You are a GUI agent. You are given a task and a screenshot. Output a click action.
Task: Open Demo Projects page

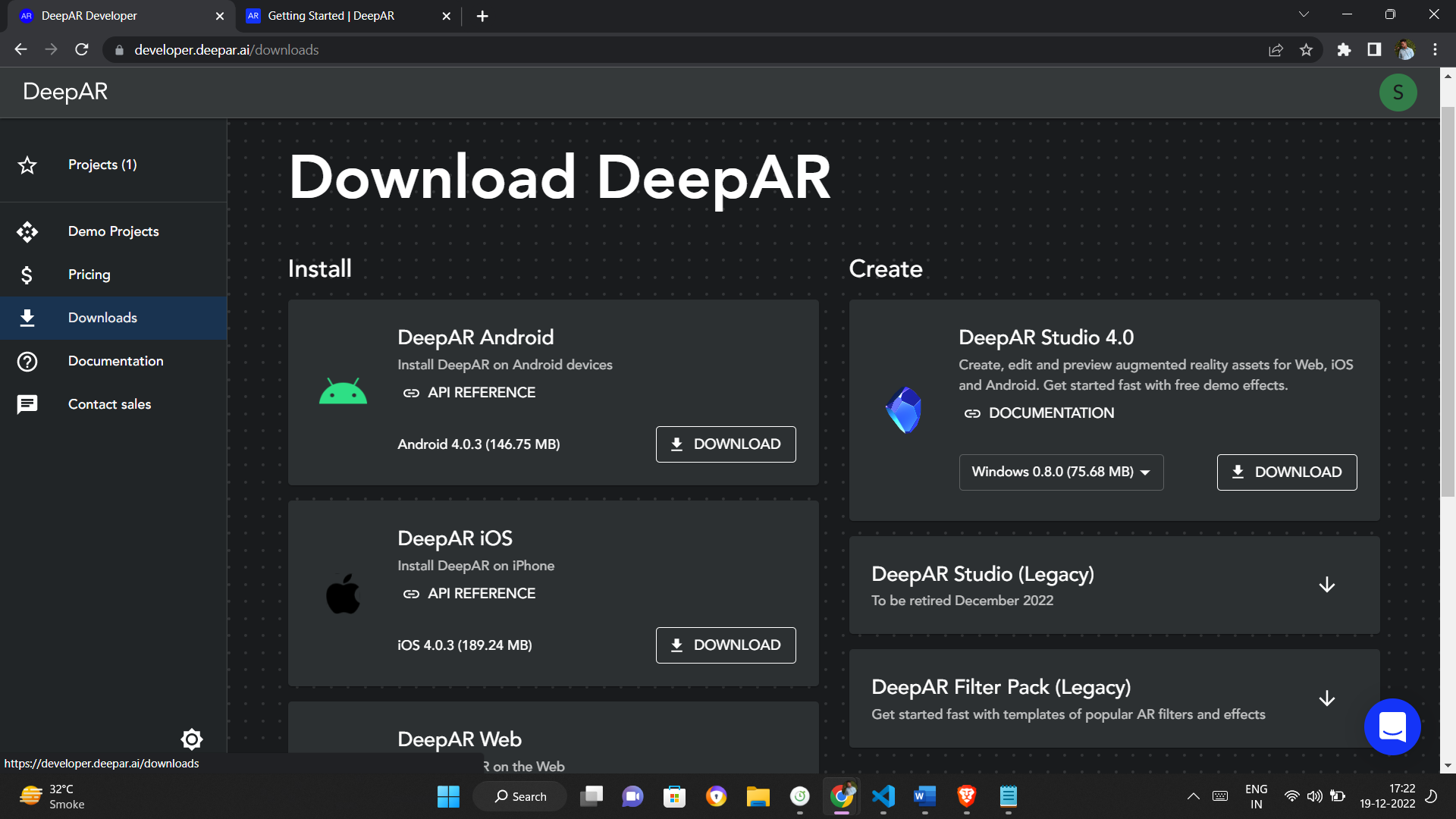[113, 231]
